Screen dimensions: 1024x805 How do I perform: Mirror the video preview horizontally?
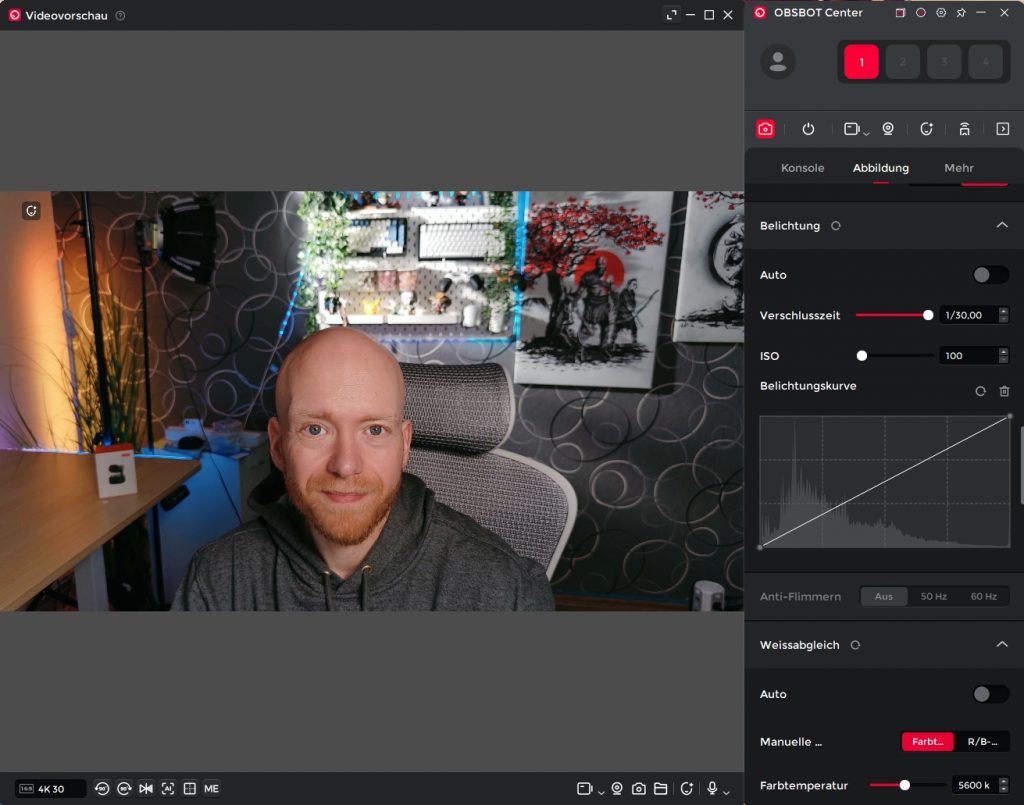(x=146, y=789)
